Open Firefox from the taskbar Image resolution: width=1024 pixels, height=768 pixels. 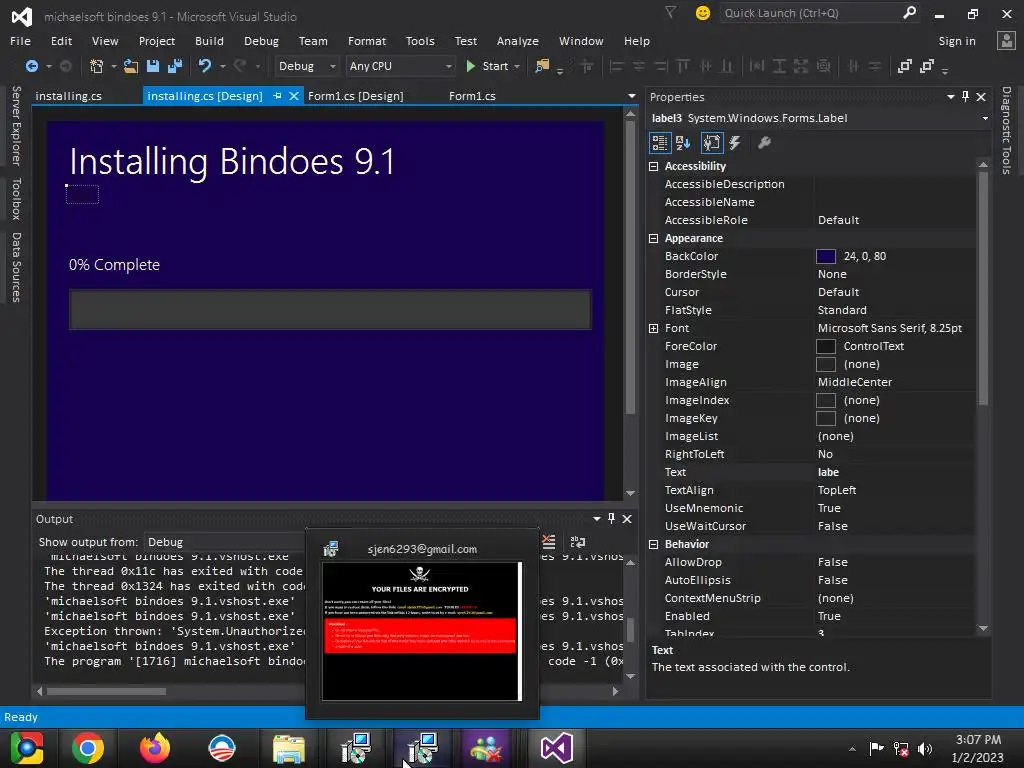pos(155,748)
